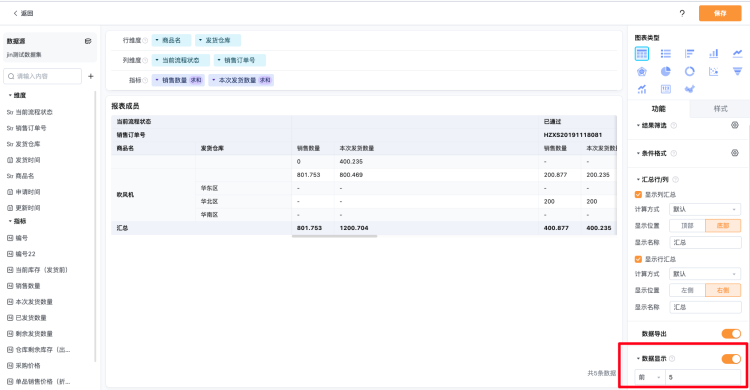The image size is (750, 390).
Task: Collapse the 汇总行/列 section
Action: point(638,179)
